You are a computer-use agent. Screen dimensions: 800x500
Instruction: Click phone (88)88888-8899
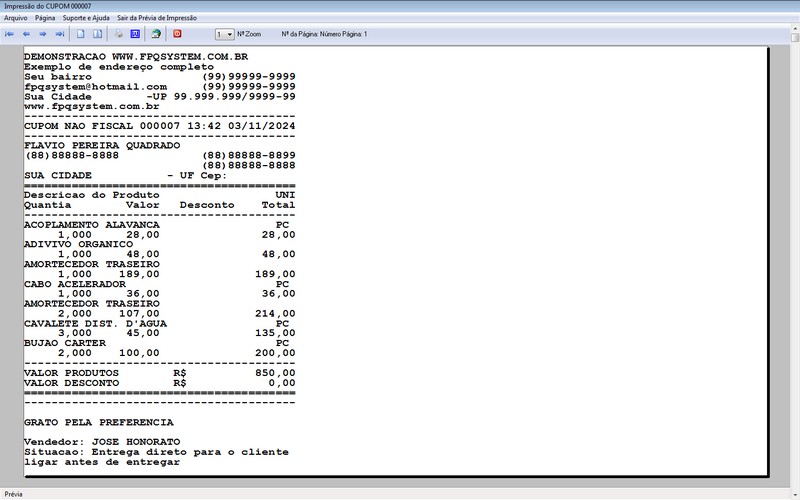tap(249, 155)
